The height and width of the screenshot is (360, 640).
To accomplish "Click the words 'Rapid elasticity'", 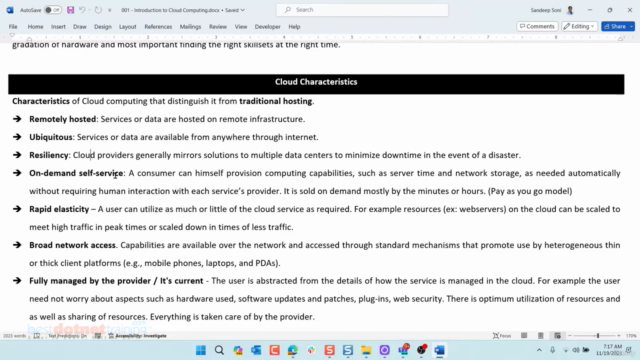I will (59, 209).
